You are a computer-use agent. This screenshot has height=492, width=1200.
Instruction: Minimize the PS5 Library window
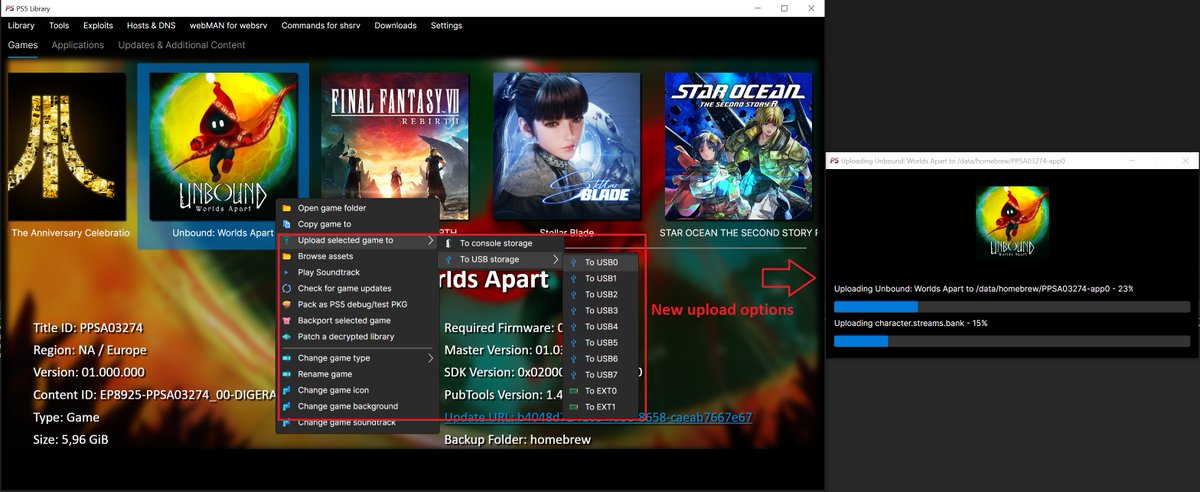(756, 8)
